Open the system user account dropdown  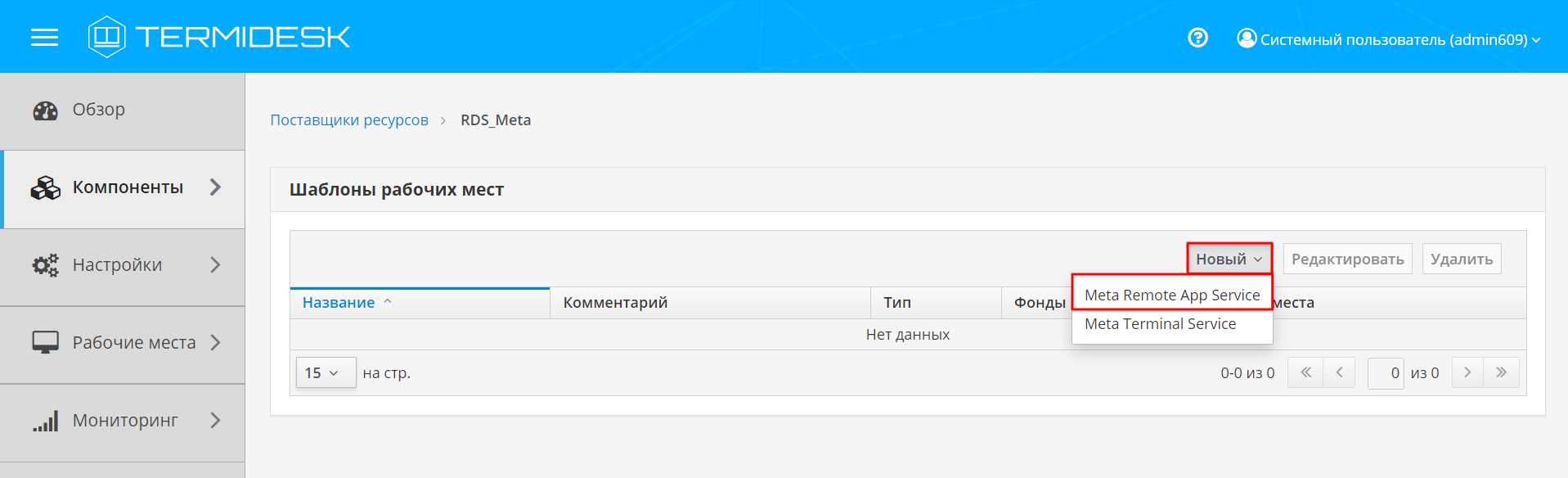pos(1390,38)
